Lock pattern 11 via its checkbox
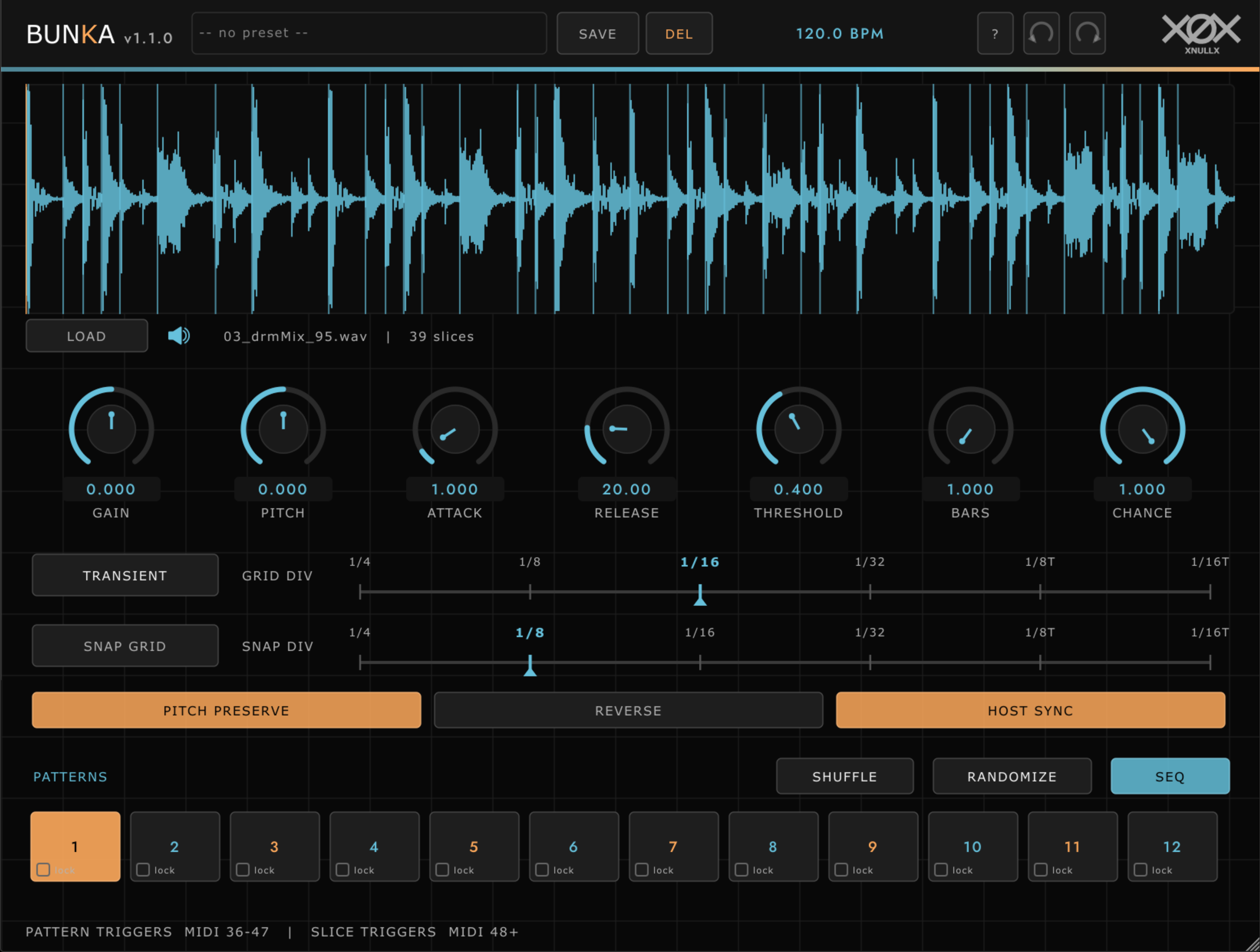 [x=1040, y=870]
